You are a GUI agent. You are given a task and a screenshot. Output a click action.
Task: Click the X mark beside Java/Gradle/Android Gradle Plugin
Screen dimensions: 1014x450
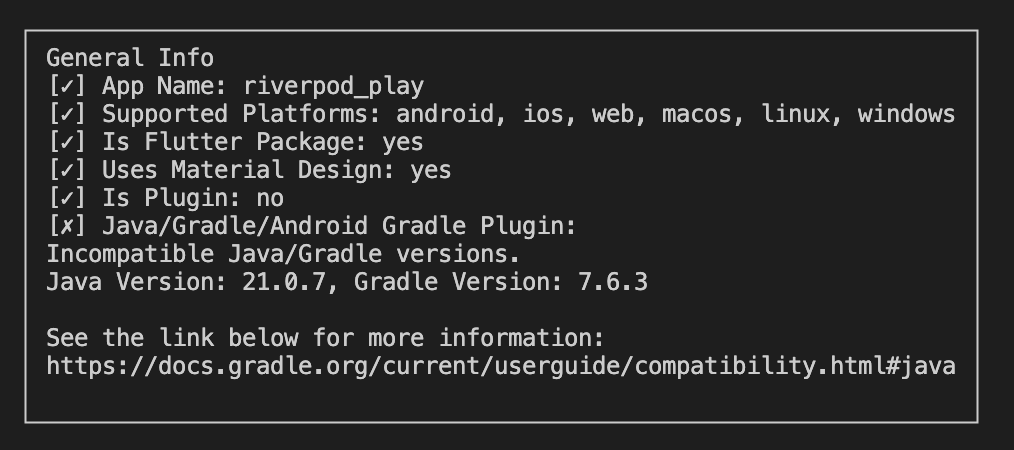[x=67, y=226]
